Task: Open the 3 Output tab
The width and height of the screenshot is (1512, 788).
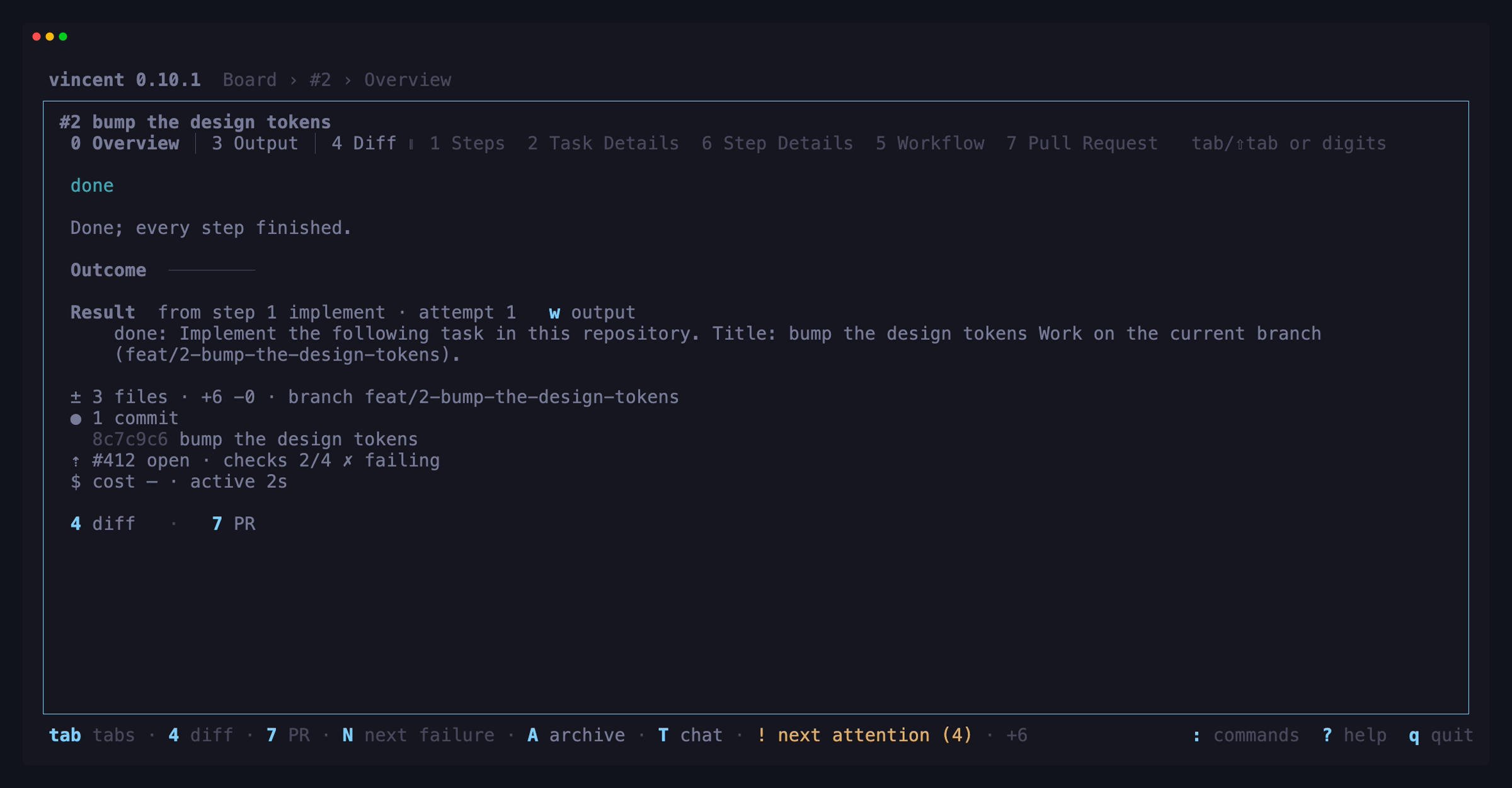Action: coord(255,144)
